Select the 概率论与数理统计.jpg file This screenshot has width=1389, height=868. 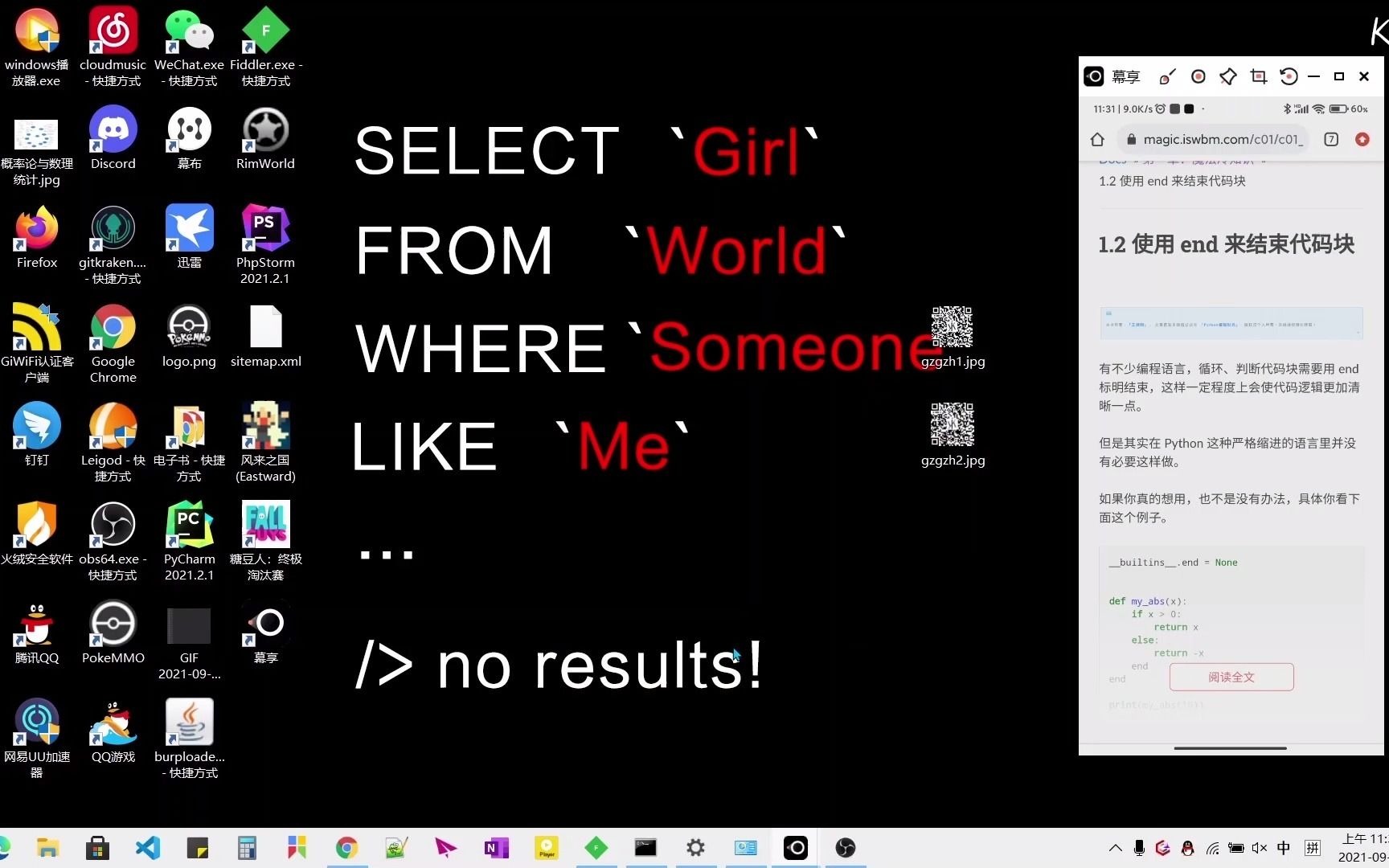36,153
